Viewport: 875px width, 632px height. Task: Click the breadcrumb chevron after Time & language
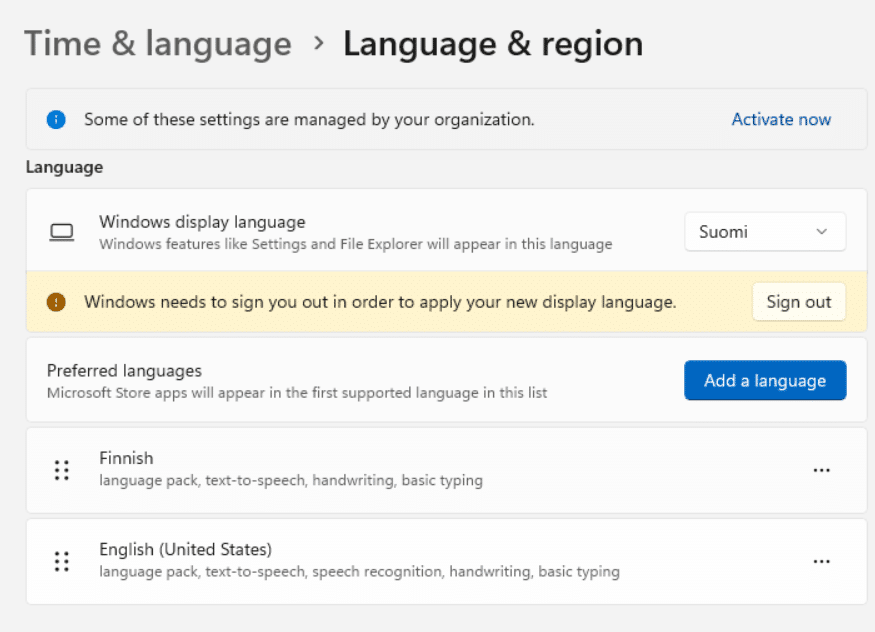[x=319, y=43]
